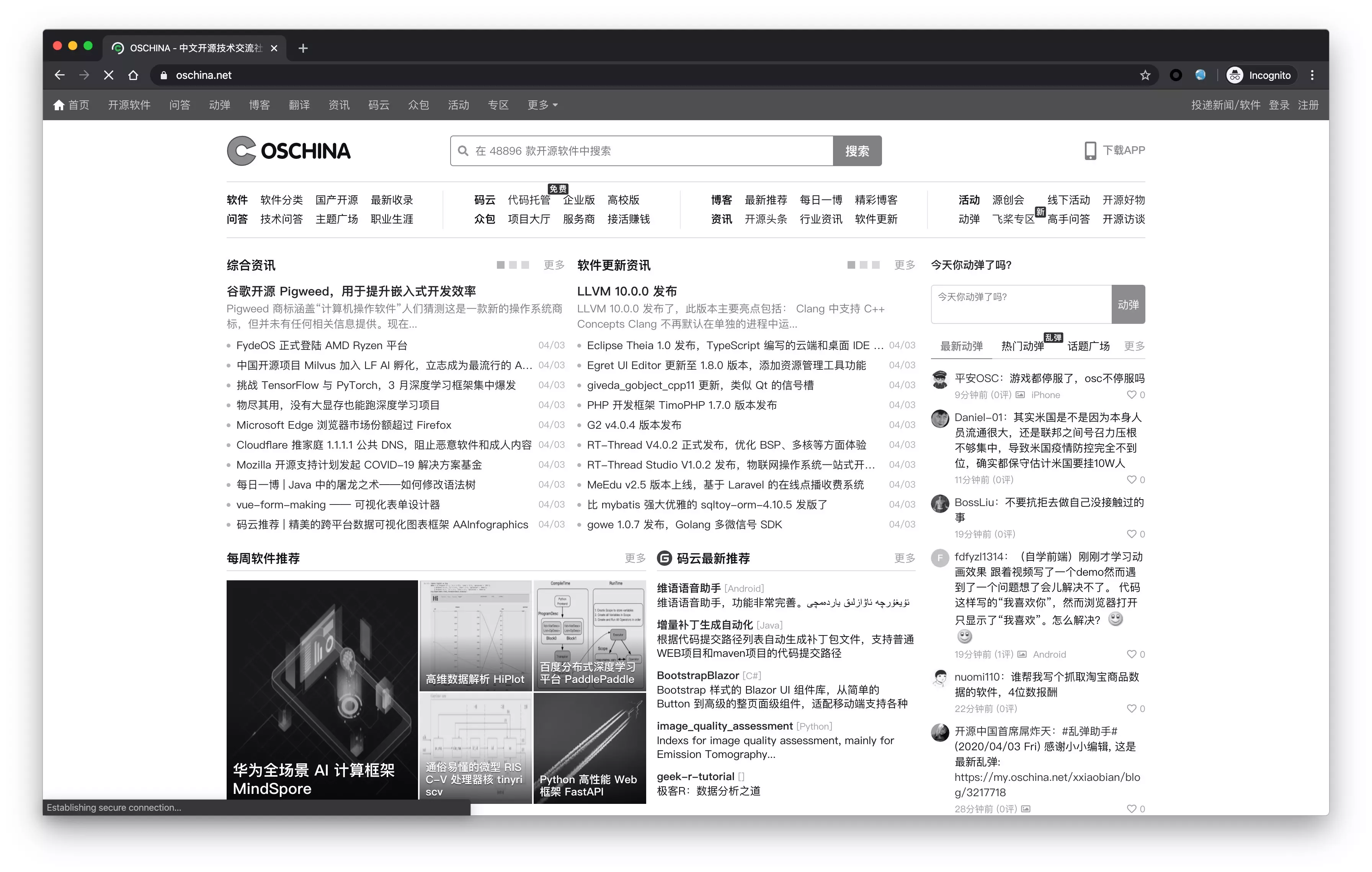Open 码云 in top navigation
1372x872 pixels.
pyautogui.click(x=379, y=105)
